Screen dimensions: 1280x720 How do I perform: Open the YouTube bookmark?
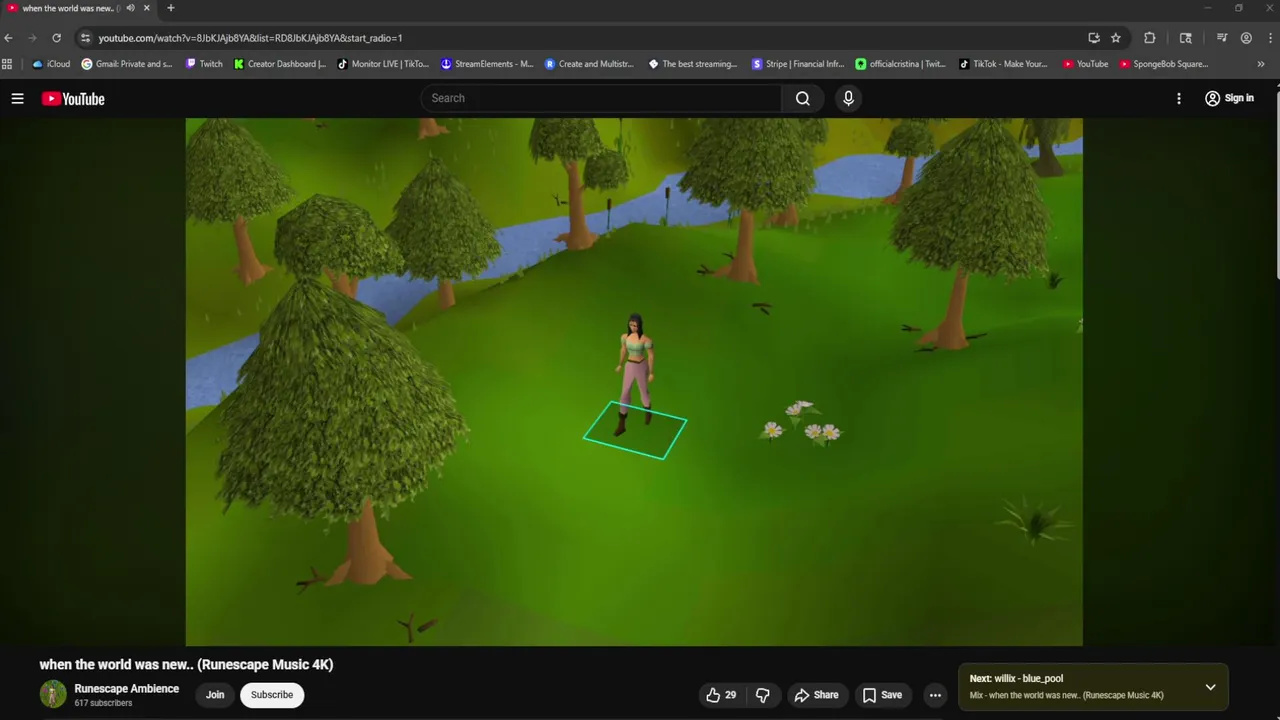click(1085, 64)
